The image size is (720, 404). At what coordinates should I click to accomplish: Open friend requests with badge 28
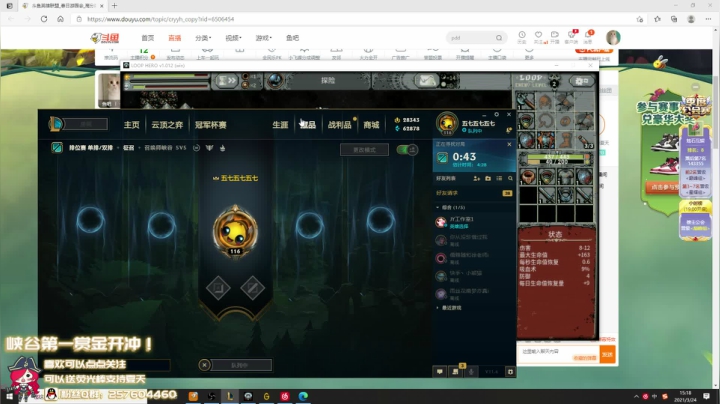click(474, 193)
